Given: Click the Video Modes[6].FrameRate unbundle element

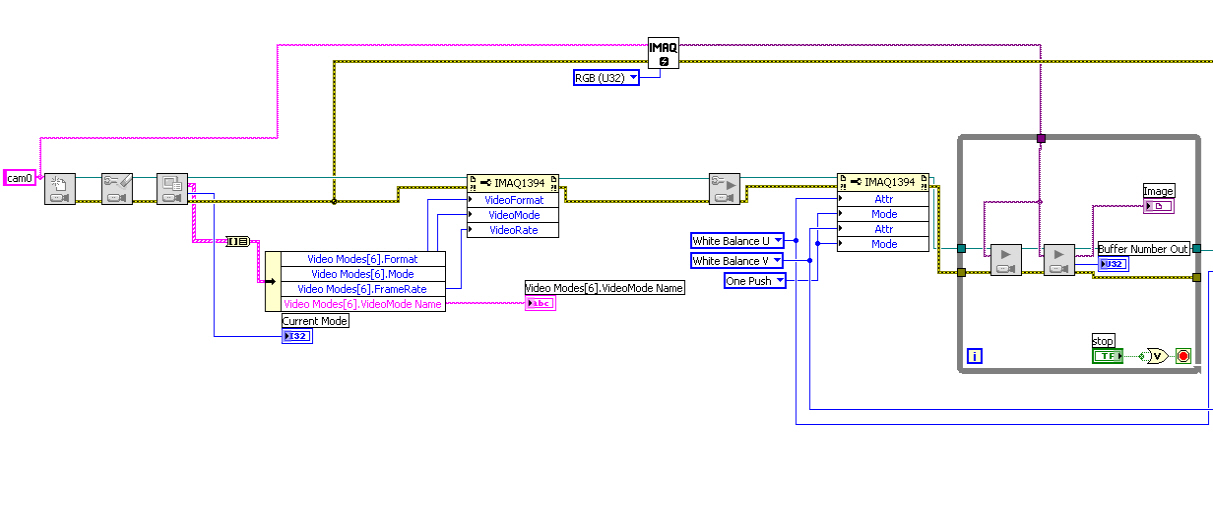Looking at the screenshot, I should pyautogui.click(x=362, y=289).
